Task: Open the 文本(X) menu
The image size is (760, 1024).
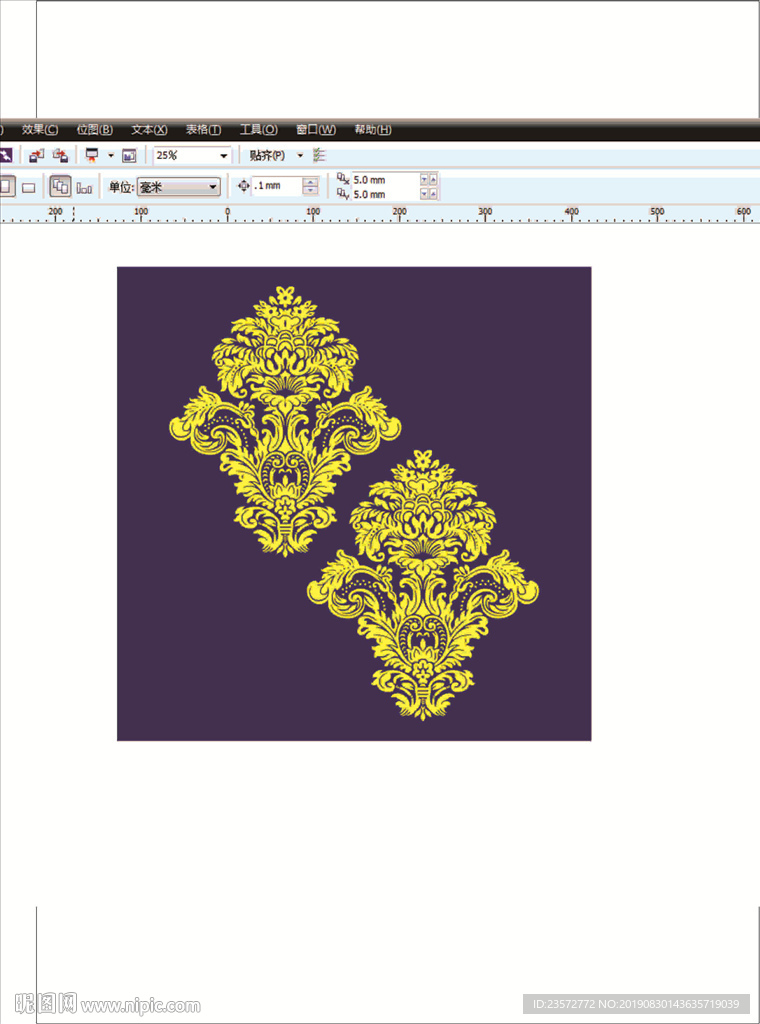Action: (x=149, y=130)
